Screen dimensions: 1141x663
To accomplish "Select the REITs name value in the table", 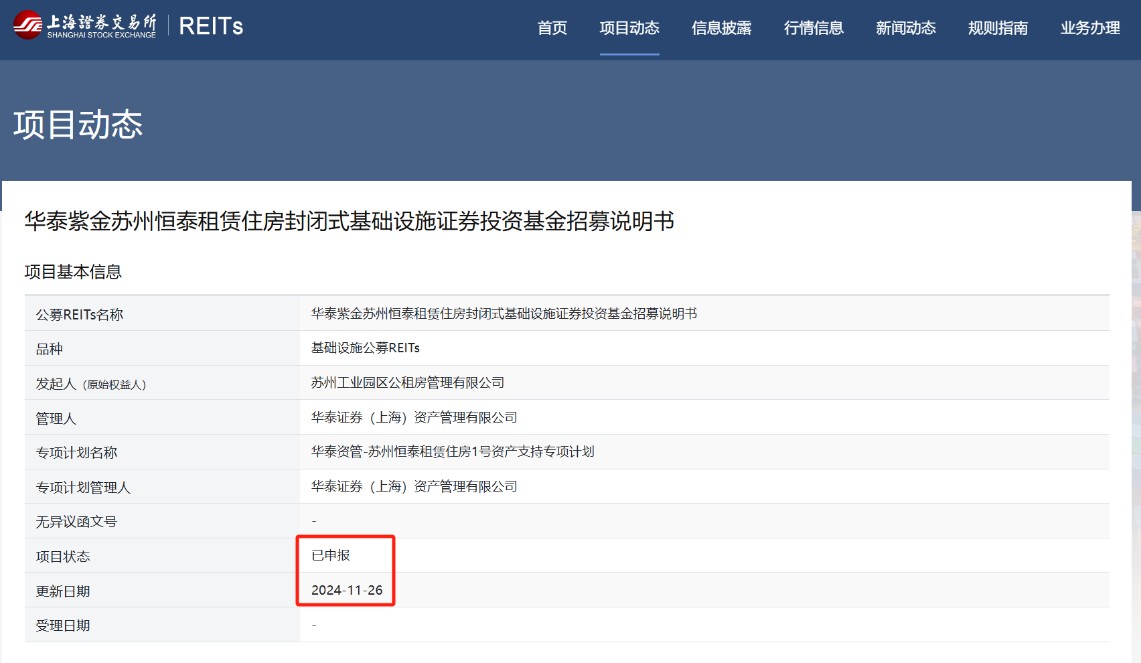I will (504, 314).
